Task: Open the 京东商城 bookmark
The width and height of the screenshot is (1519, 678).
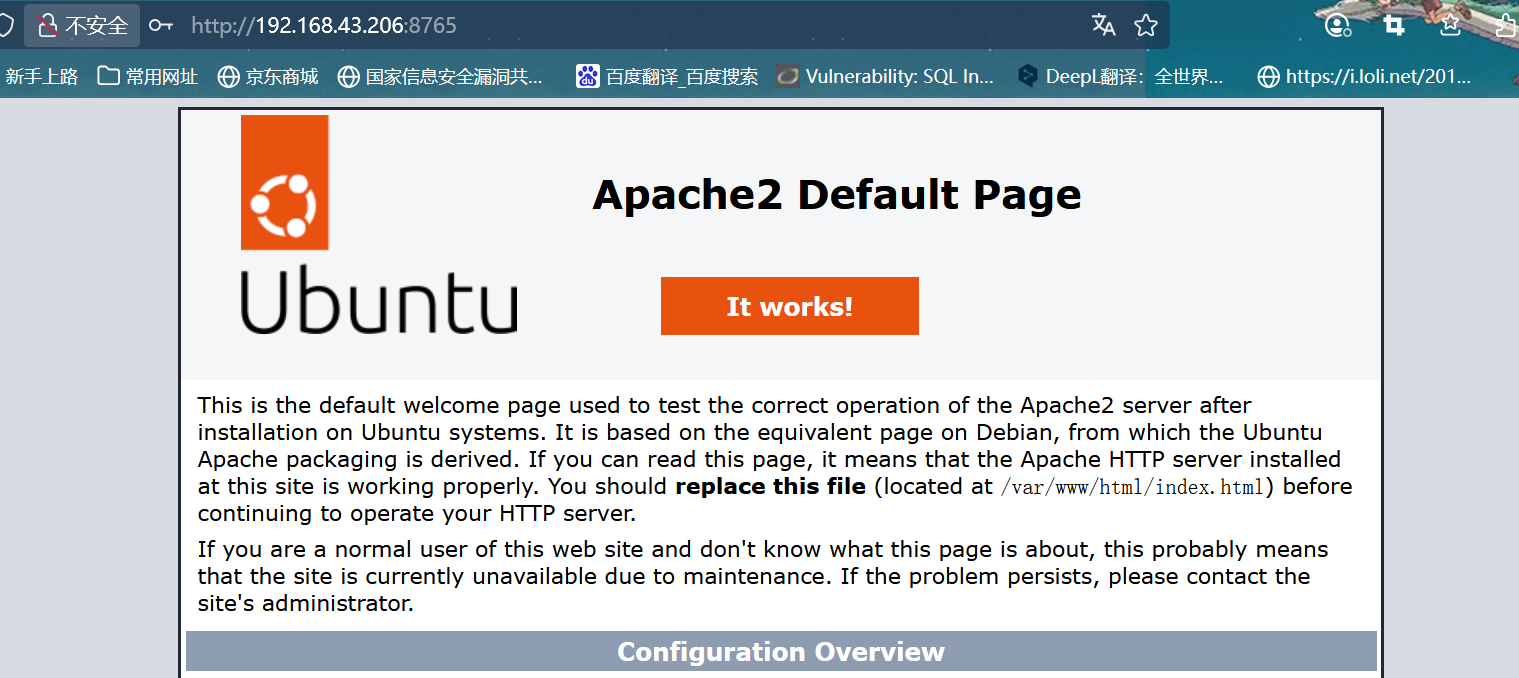Action: (268, 76)
